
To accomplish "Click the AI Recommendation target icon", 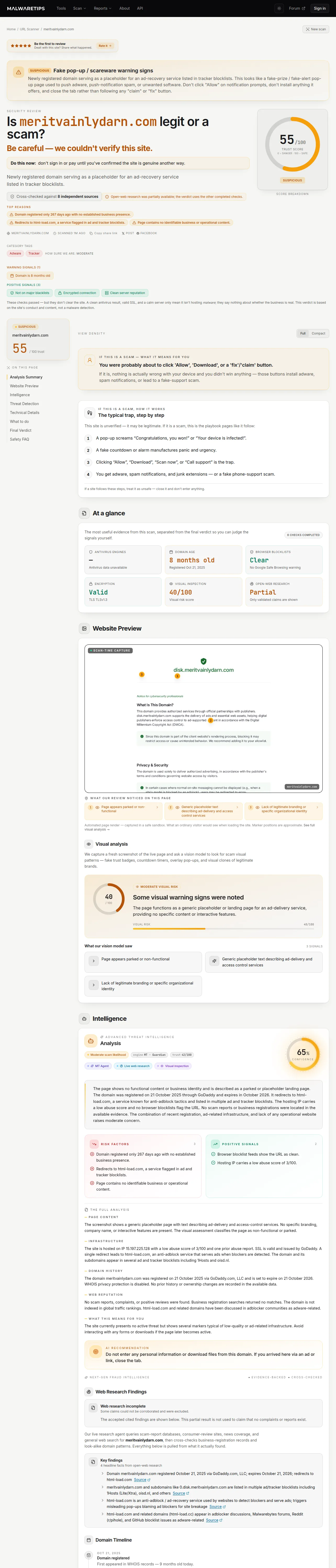I will (x=95, y=1351).
